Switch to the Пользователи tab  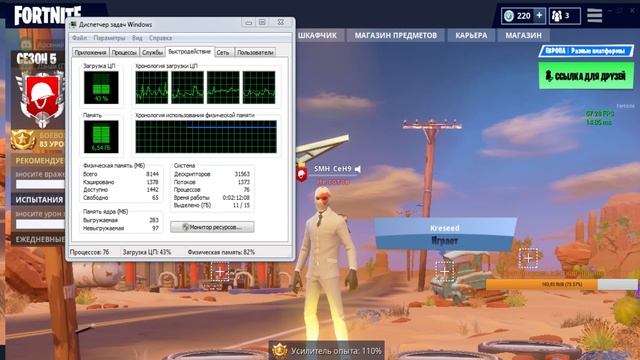coord(255,53)
